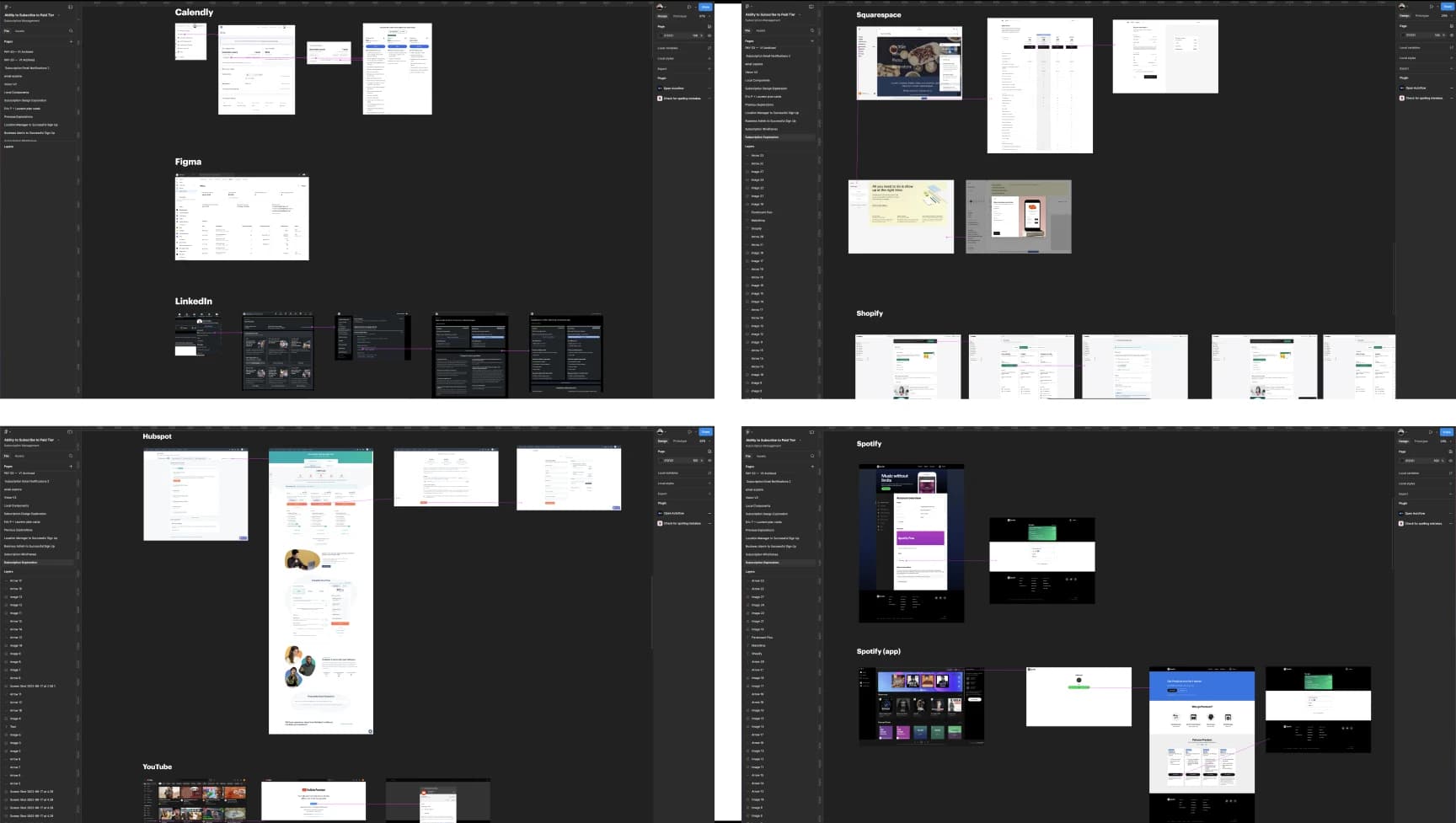The width and height of the screenshot is (1456, 823).
Task: Click the Present play icon in the Hubspot window
Action: pos(689,432)
